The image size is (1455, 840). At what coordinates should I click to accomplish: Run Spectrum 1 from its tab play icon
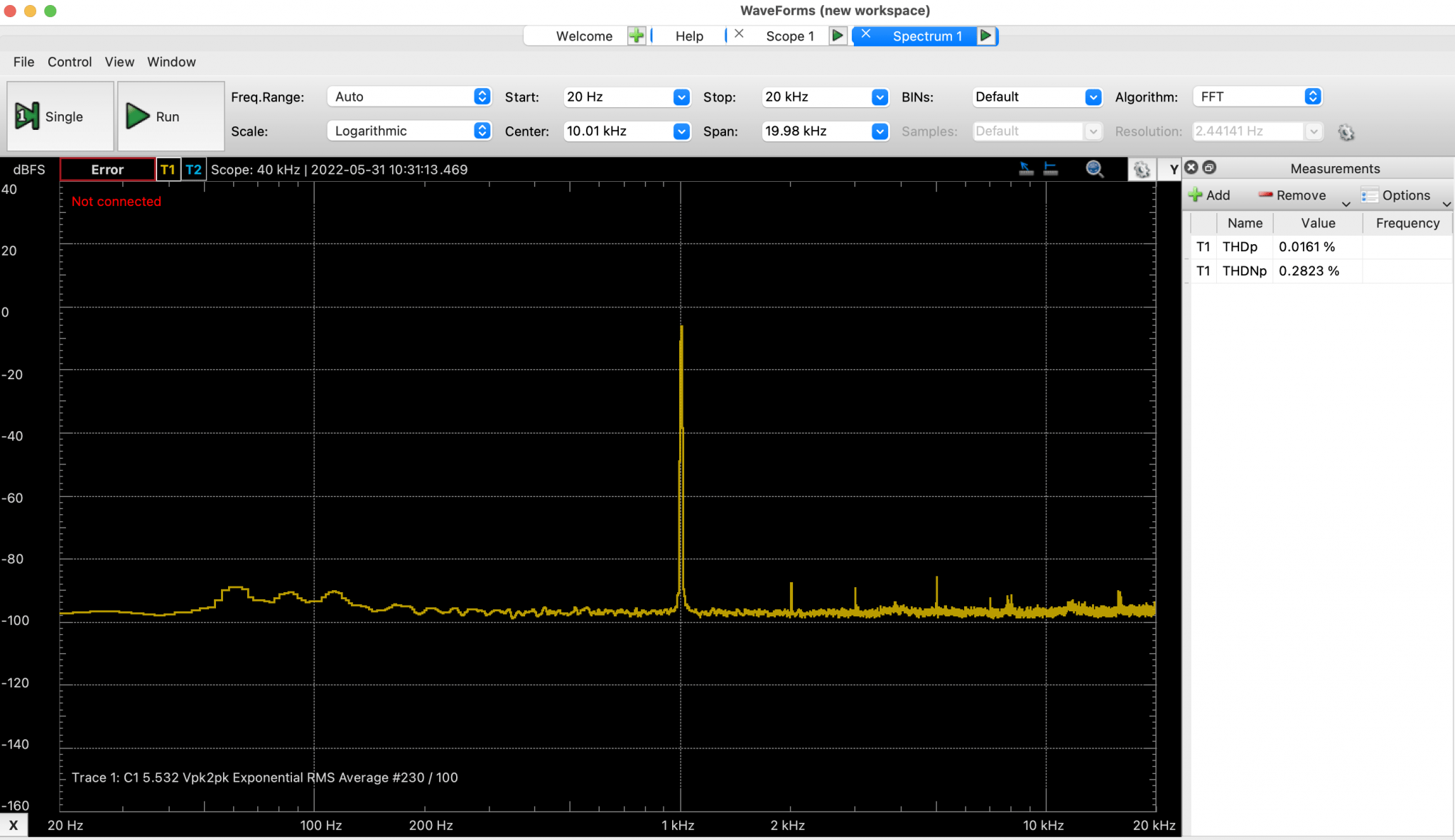985,36
